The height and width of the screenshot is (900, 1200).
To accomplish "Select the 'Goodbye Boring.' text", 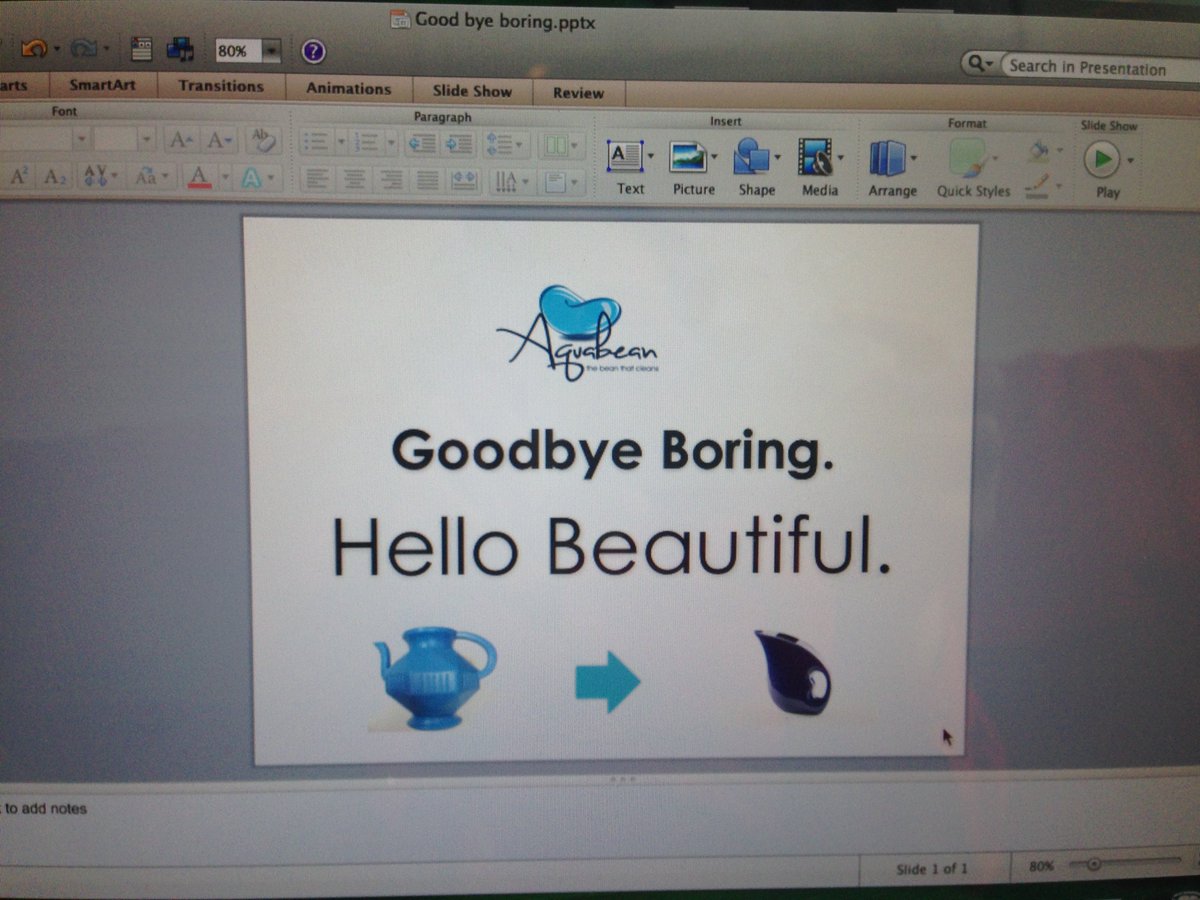I will pos(612,450).
